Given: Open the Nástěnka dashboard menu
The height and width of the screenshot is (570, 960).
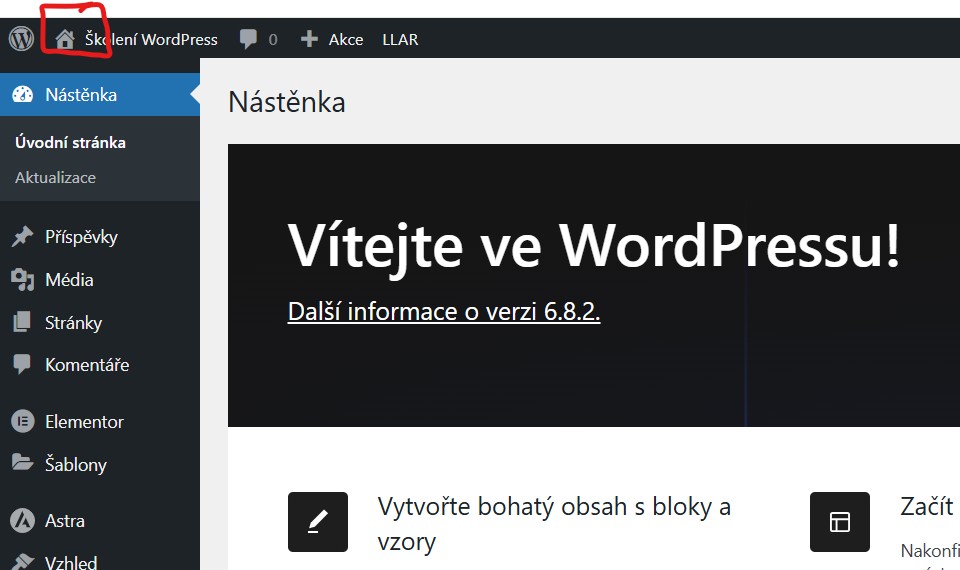Looking at the screenshot, I should (81, 95).
